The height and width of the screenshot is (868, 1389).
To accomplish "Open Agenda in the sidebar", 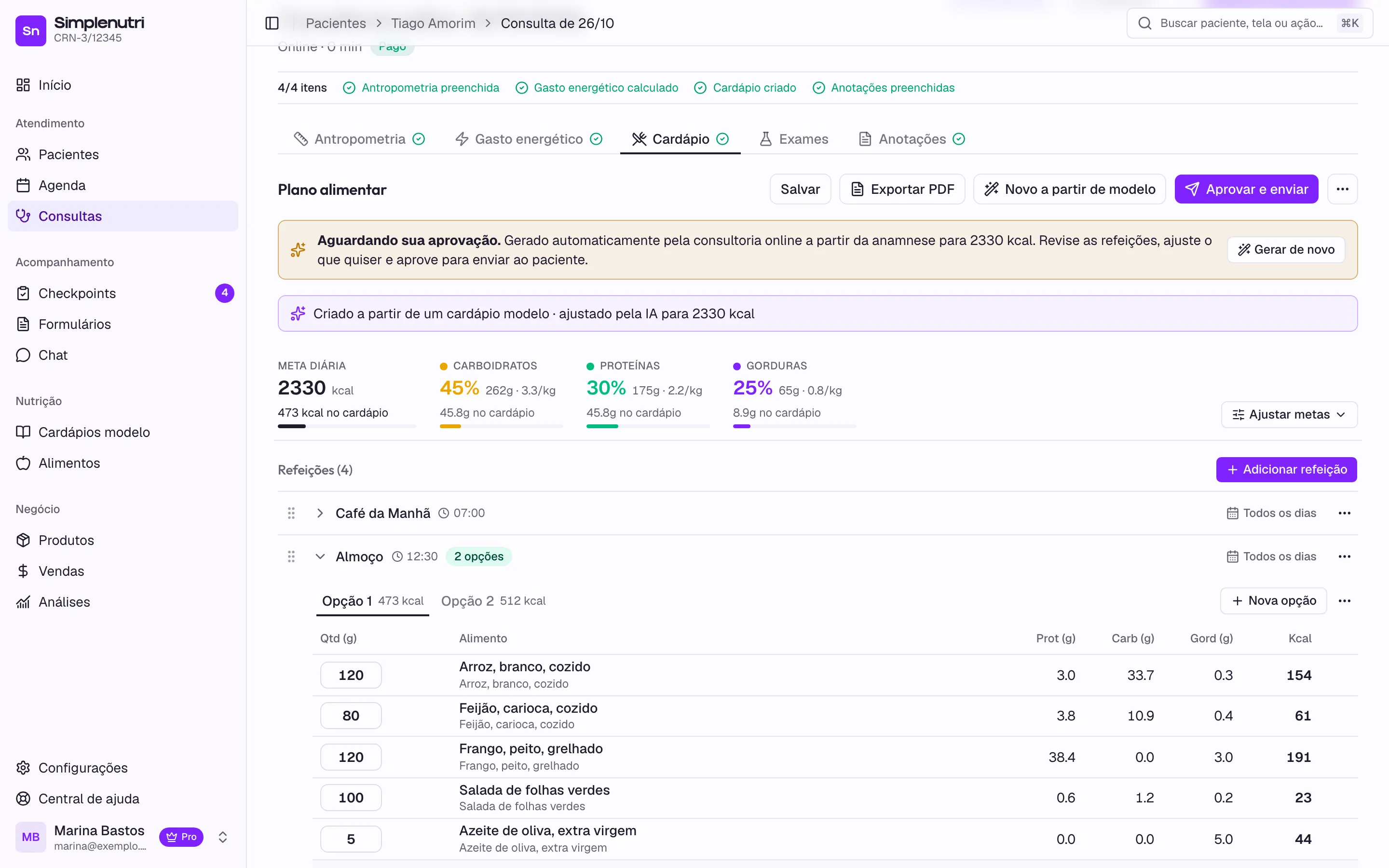I will point(123,186).
